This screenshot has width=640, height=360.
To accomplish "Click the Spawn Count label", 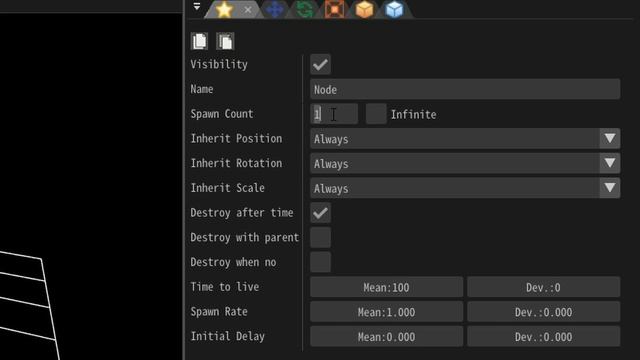I will pyautogui.click(x=222, y=114).
